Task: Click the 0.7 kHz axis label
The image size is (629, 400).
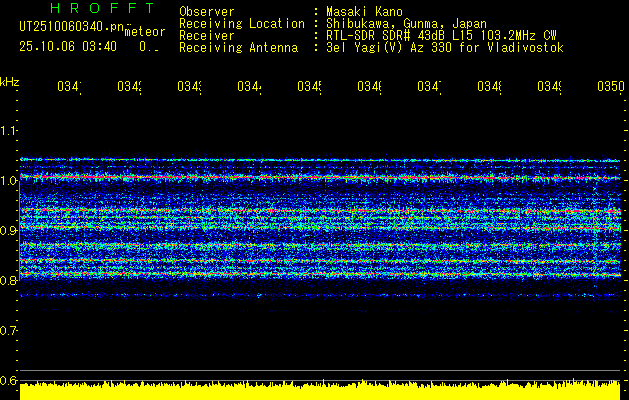Action: [8, 331]
